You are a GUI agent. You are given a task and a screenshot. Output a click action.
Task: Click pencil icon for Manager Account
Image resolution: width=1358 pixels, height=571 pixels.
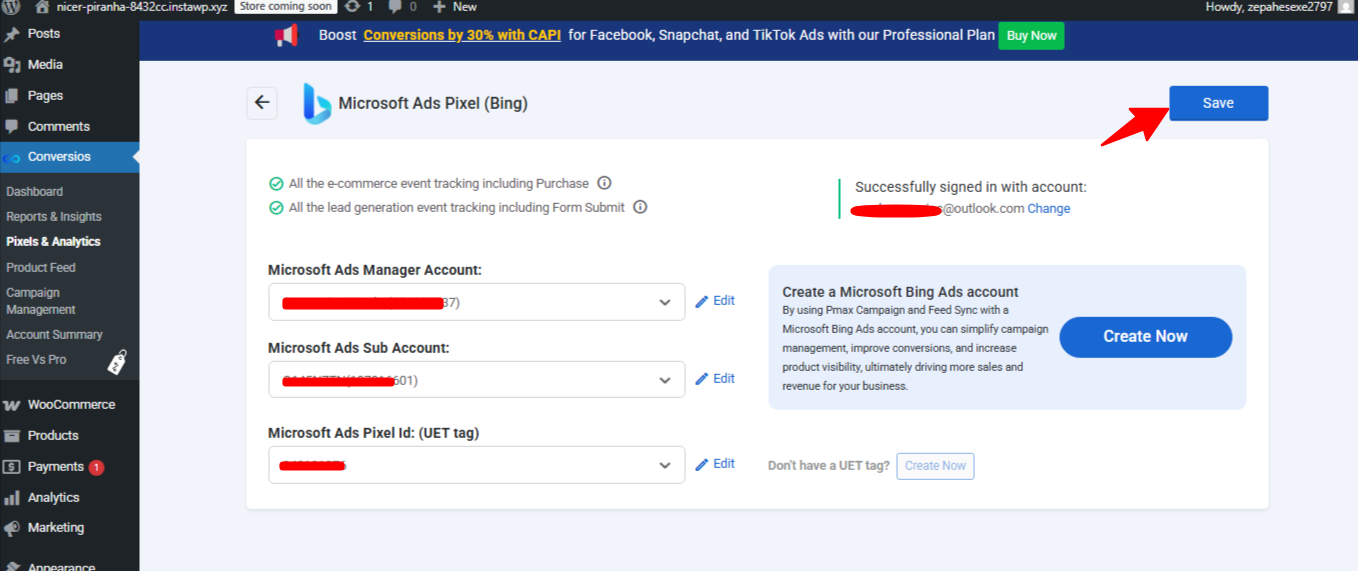pos(701,301)
